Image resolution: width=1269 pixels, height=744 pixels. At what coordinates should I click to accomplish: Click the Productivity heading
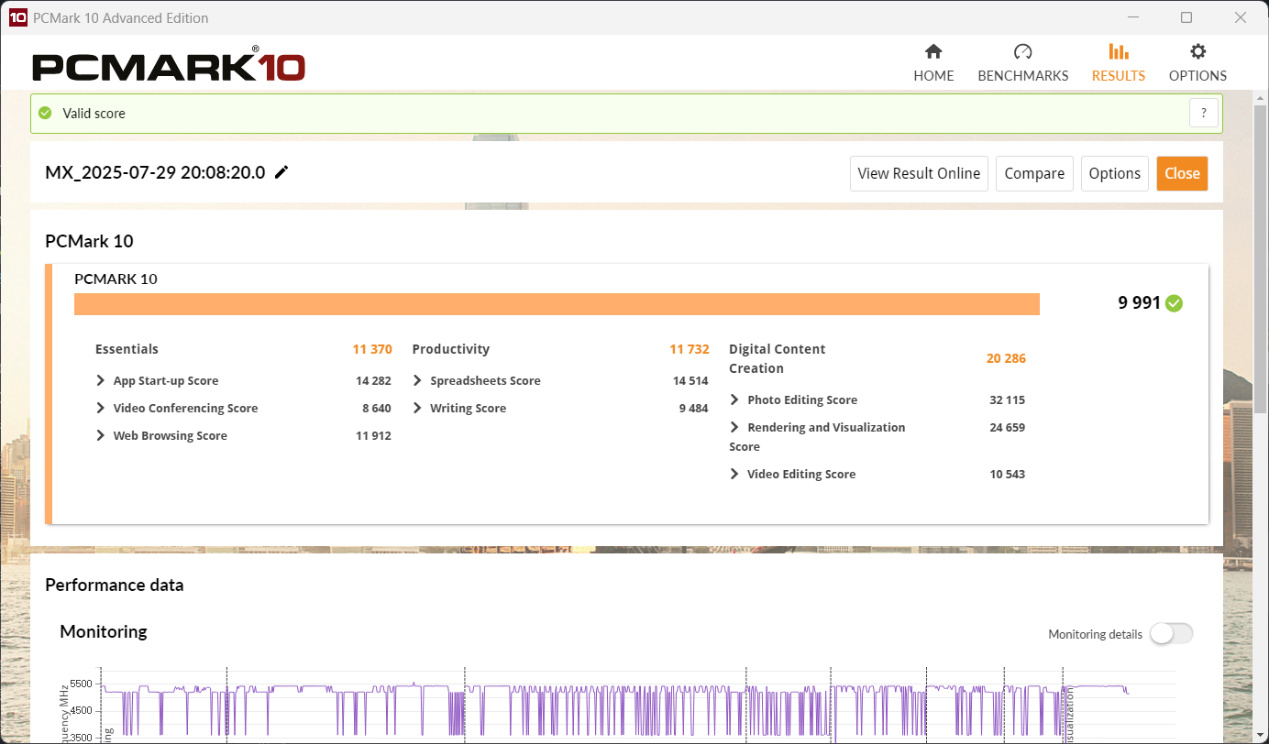[x=451, y=349]
